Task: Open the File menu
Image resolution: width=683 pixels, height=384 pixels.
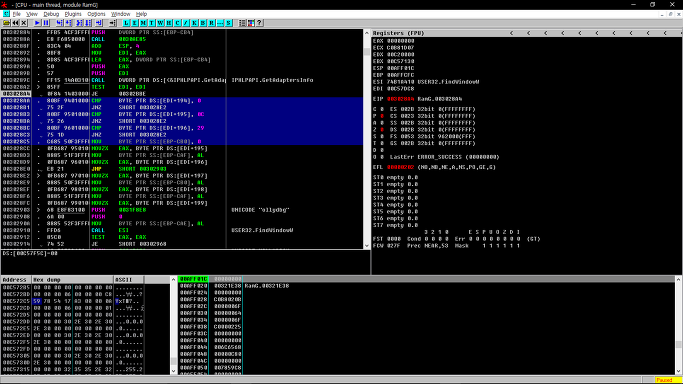Action: [17, 14]
